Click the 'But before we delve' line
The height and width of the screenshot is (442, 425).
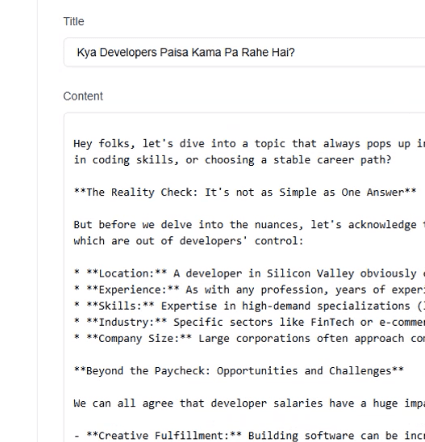click(249, 225)
